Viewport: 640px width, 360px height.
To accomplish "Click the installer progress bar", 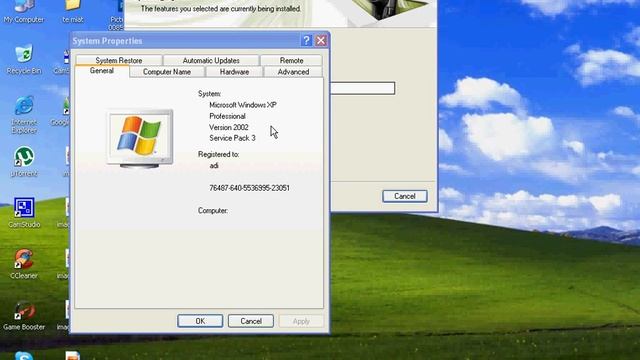I will (362, 88).
